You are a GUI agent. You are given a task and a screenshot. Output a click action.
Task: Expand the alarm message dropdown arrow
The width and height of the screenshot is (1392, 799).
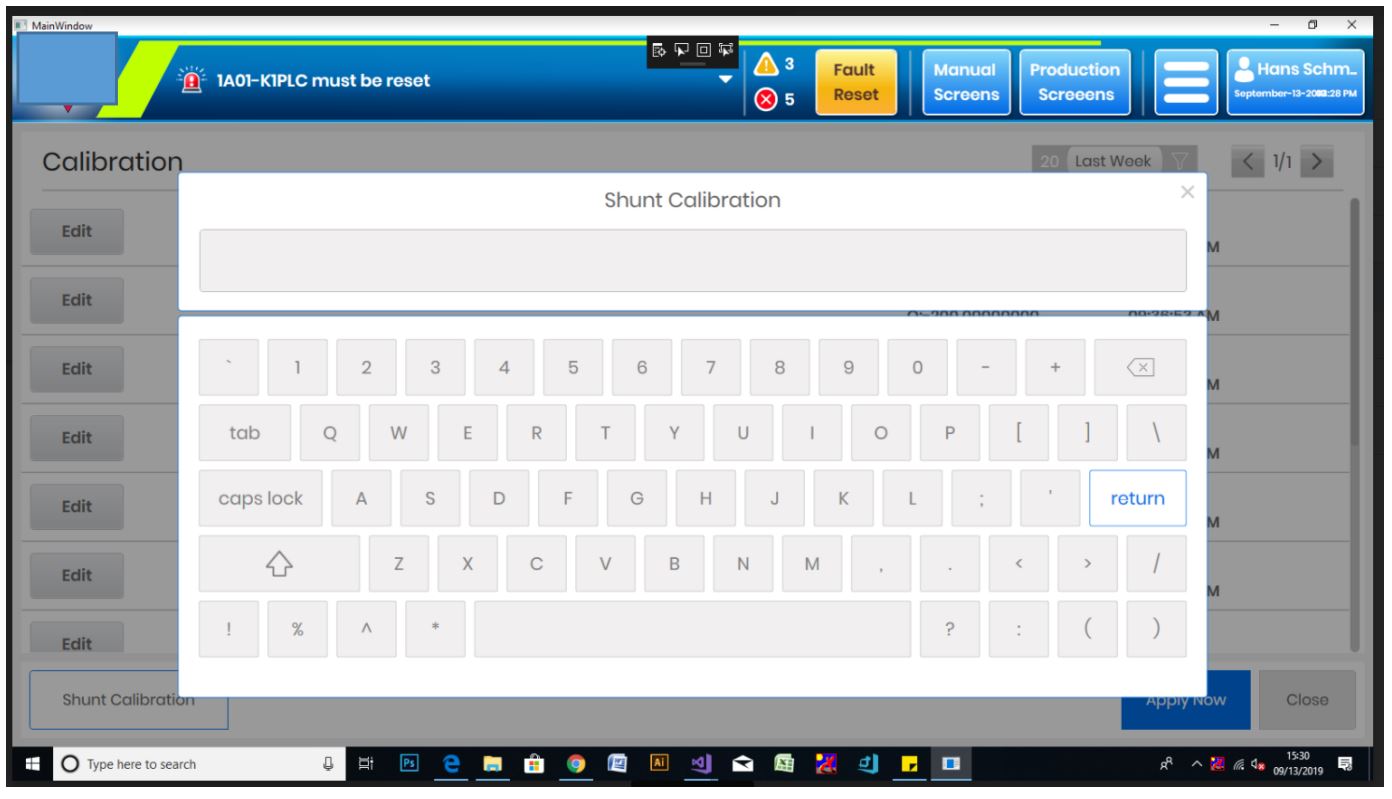727,81
